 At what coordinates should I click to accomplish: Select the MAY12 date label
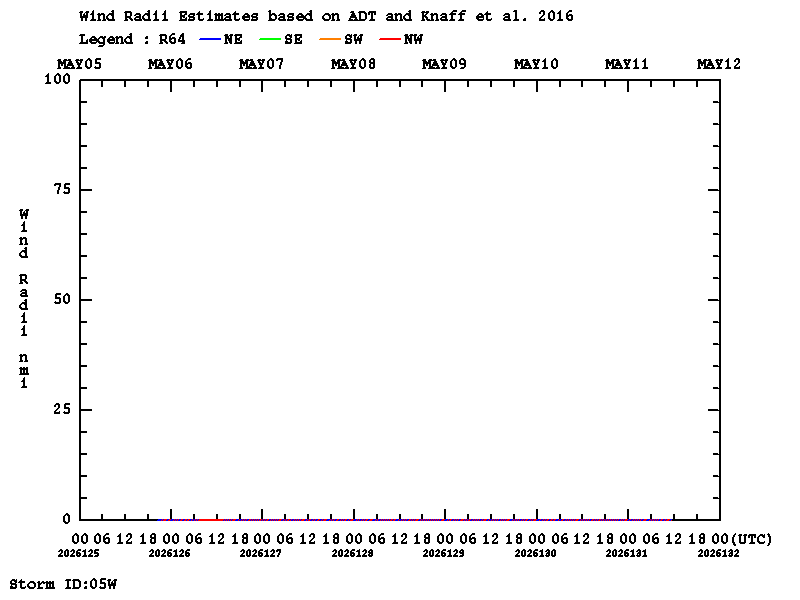pyautogui.click(x=719, y=64)
